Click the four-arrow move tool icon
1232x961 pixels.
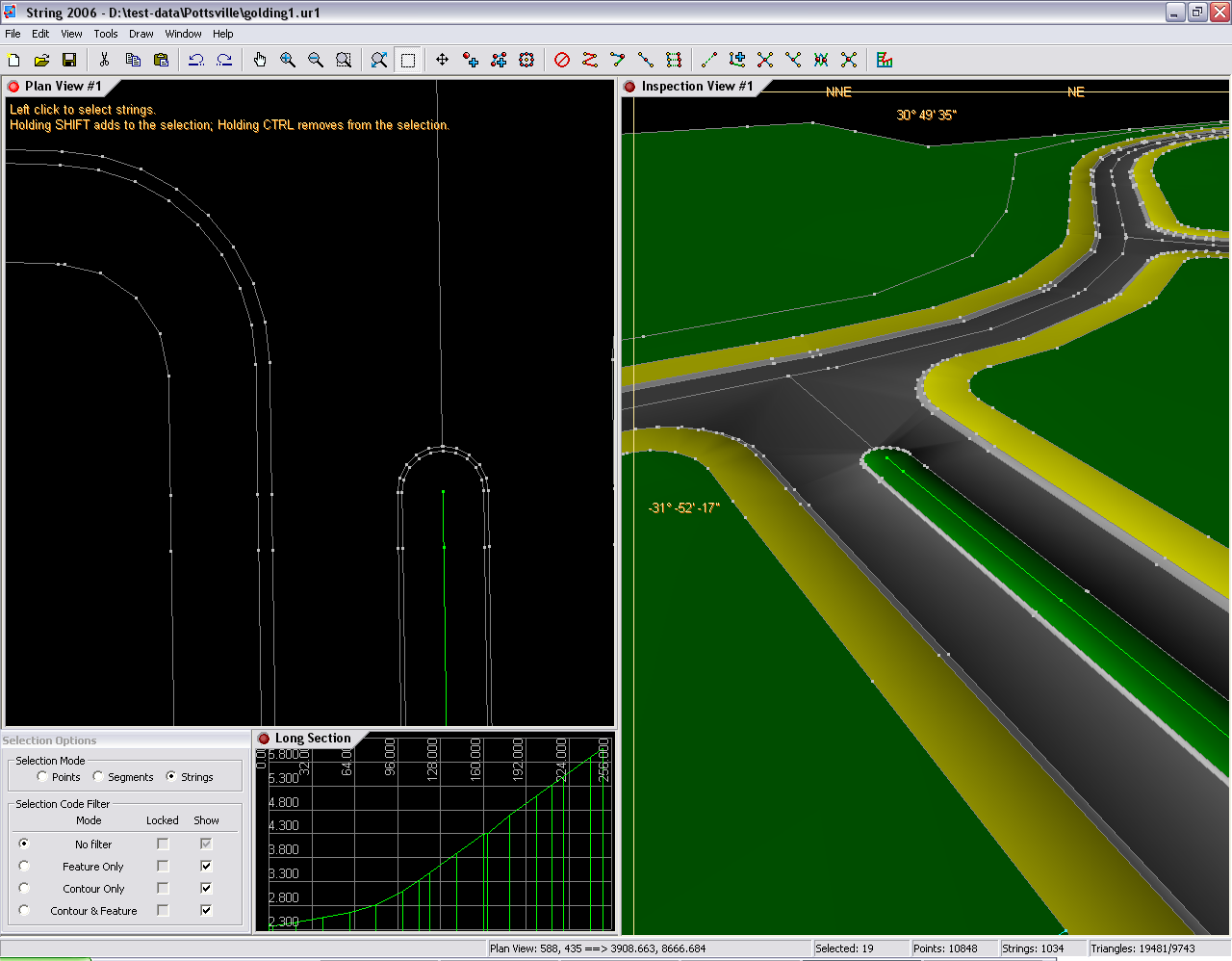point(442,60)
